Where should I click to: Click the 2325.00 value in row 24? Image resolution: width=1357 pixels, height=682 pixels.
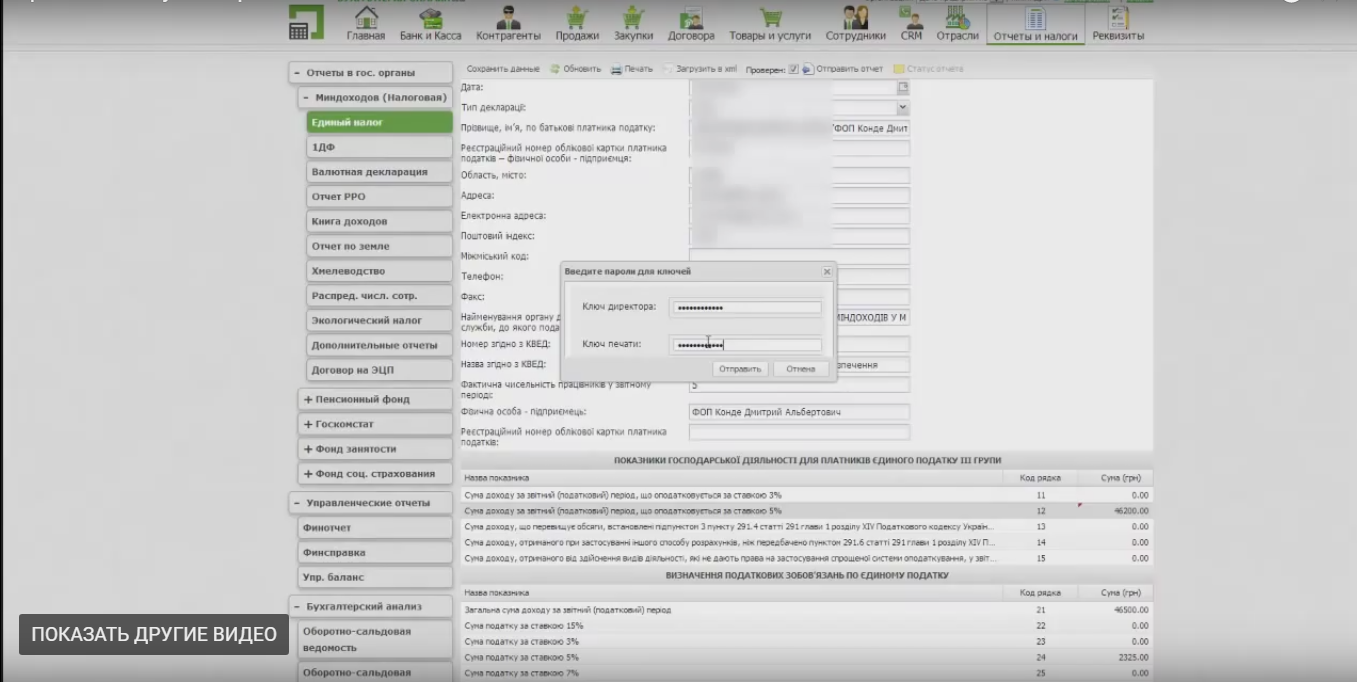point(1135,658)
